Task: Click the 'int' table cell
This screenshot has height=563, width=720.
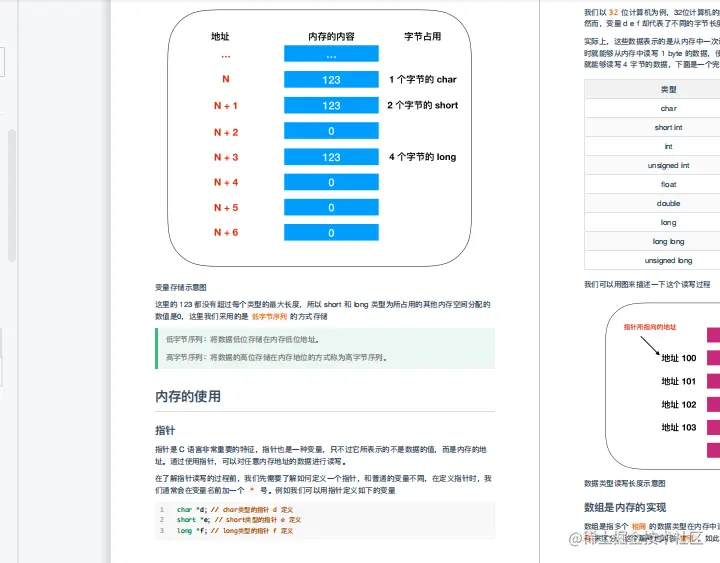Action: pos(668,146)
